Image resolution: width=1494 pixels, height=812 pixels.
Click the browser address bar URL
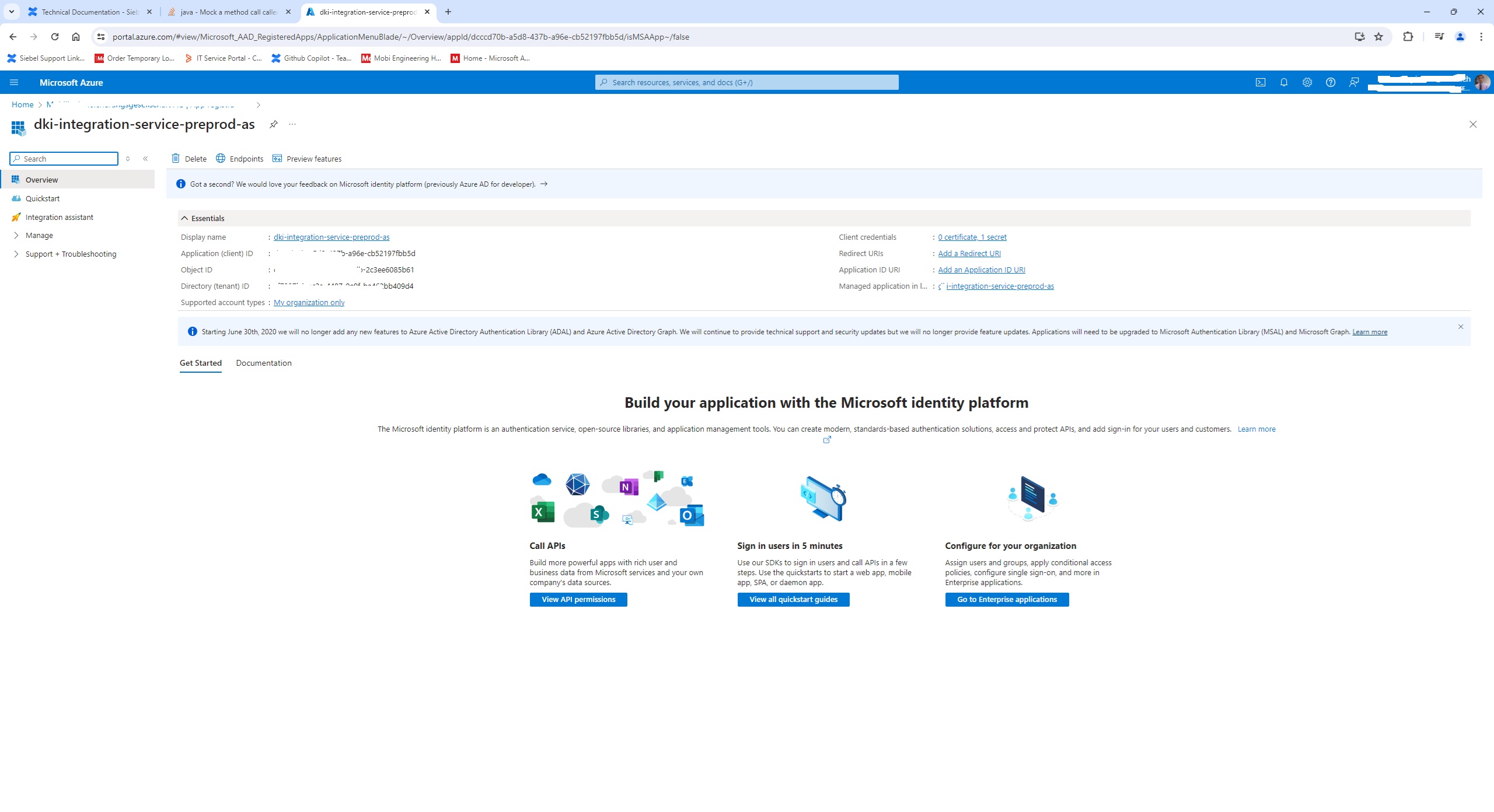coord(400,37)
